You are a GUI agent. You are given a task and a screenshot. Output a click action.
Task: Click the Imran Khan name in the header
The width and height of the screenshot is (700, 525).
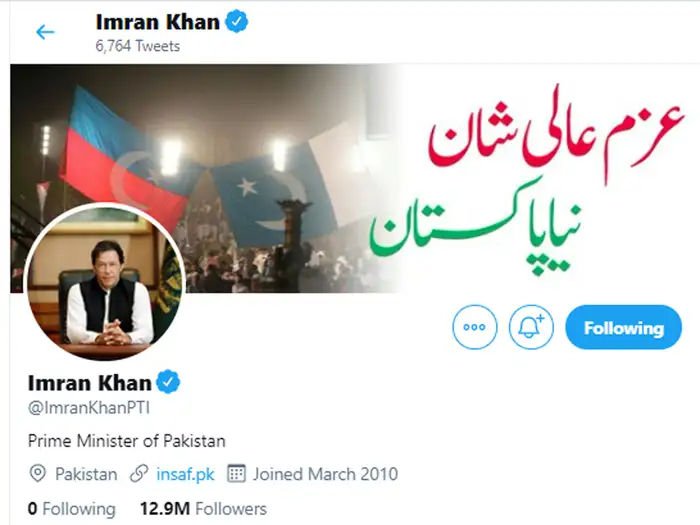pos(158,22)
